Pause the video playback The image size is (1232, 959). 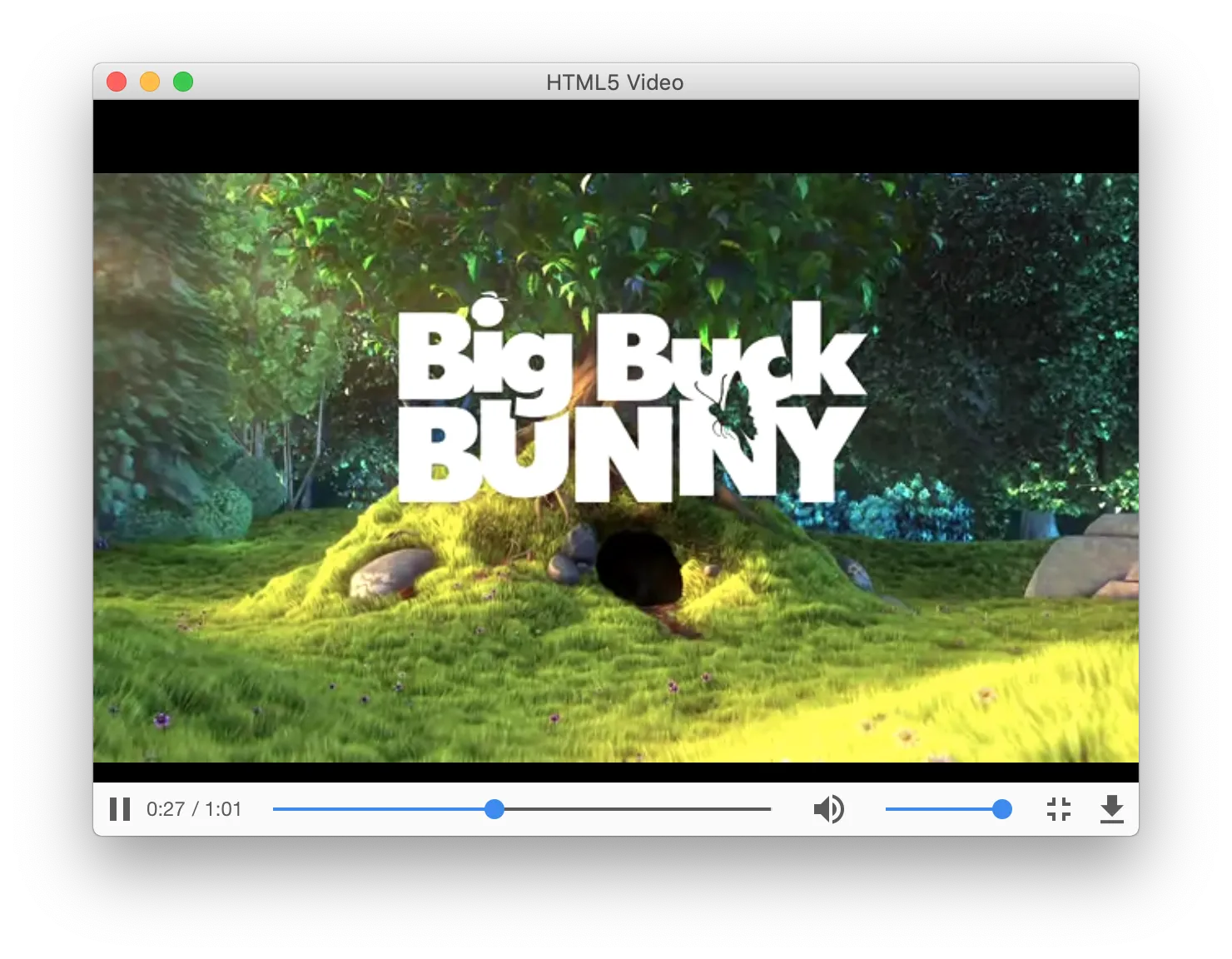[120, 809]
